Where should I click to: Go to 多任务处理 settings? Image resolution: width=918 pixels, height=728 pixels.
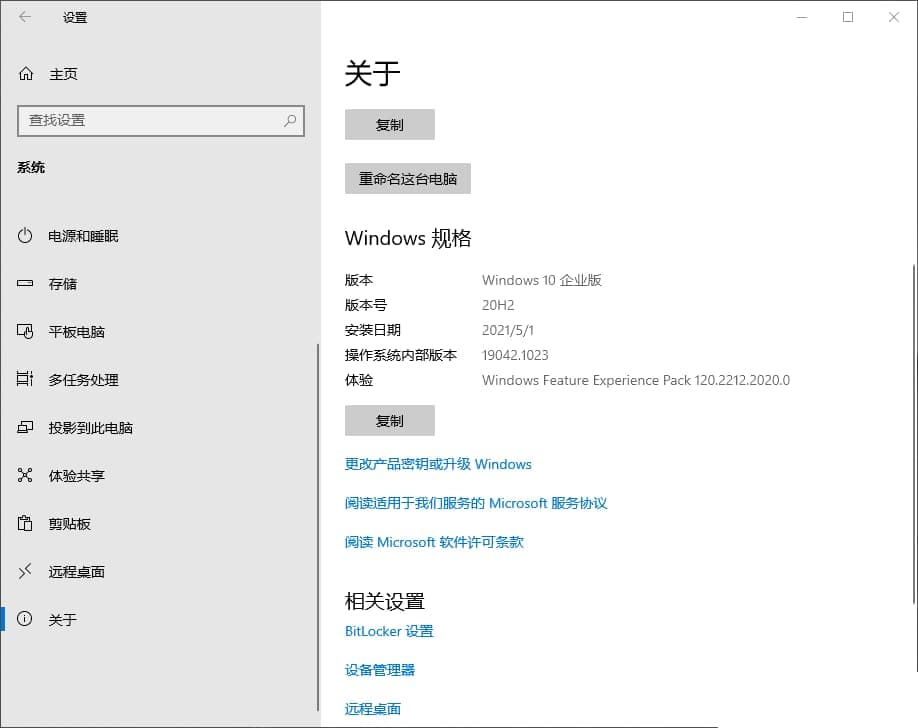point(159,380)
